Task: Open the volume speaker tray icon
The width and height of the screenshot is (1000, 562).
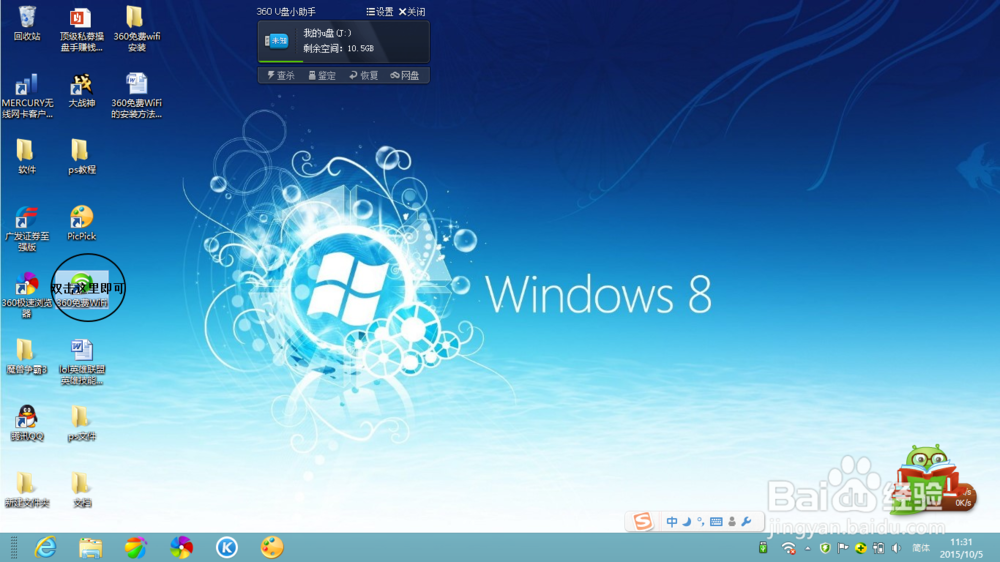Action: coord(896,548)
